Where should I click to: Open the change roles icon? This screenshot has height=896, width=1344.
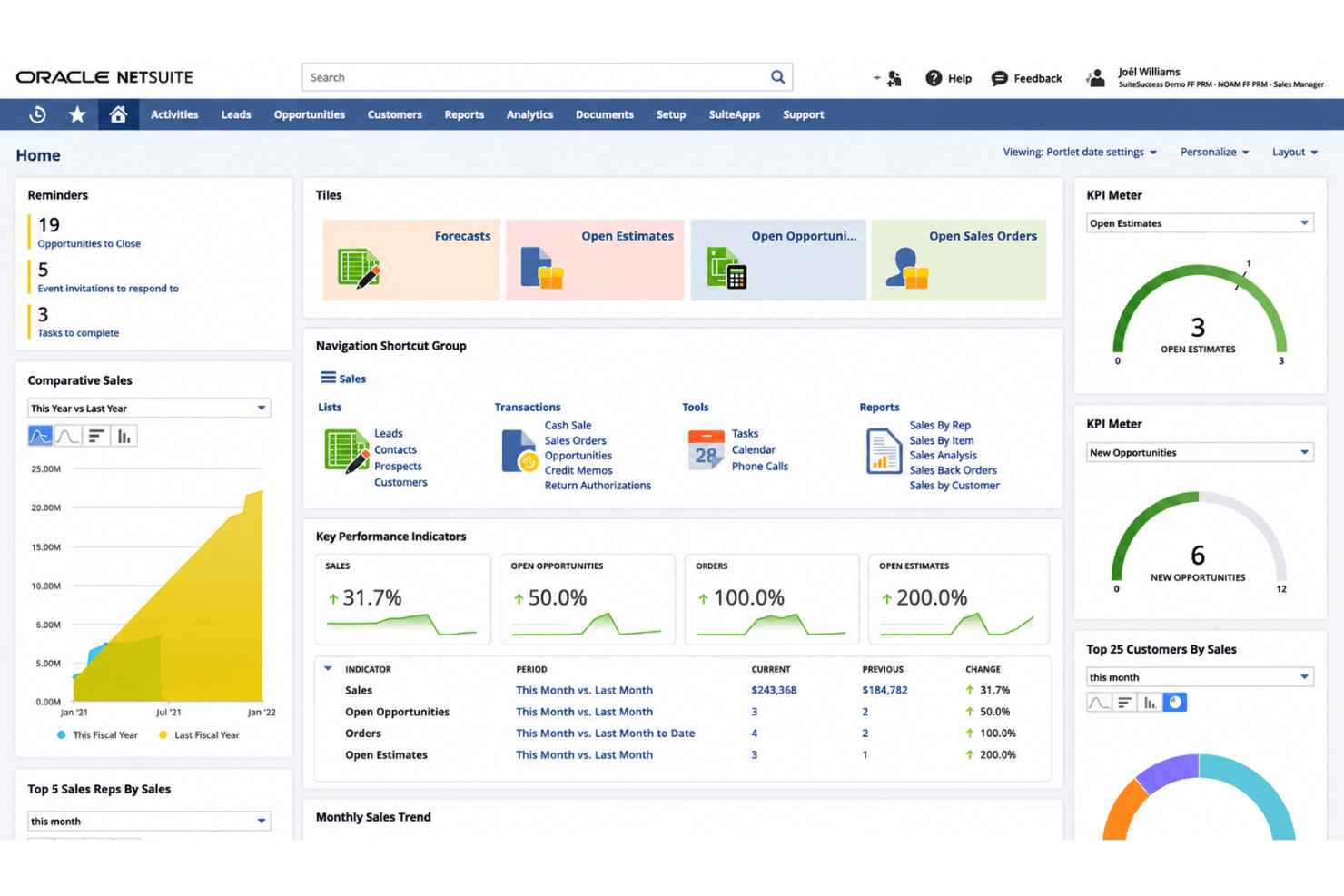point(894,78)
